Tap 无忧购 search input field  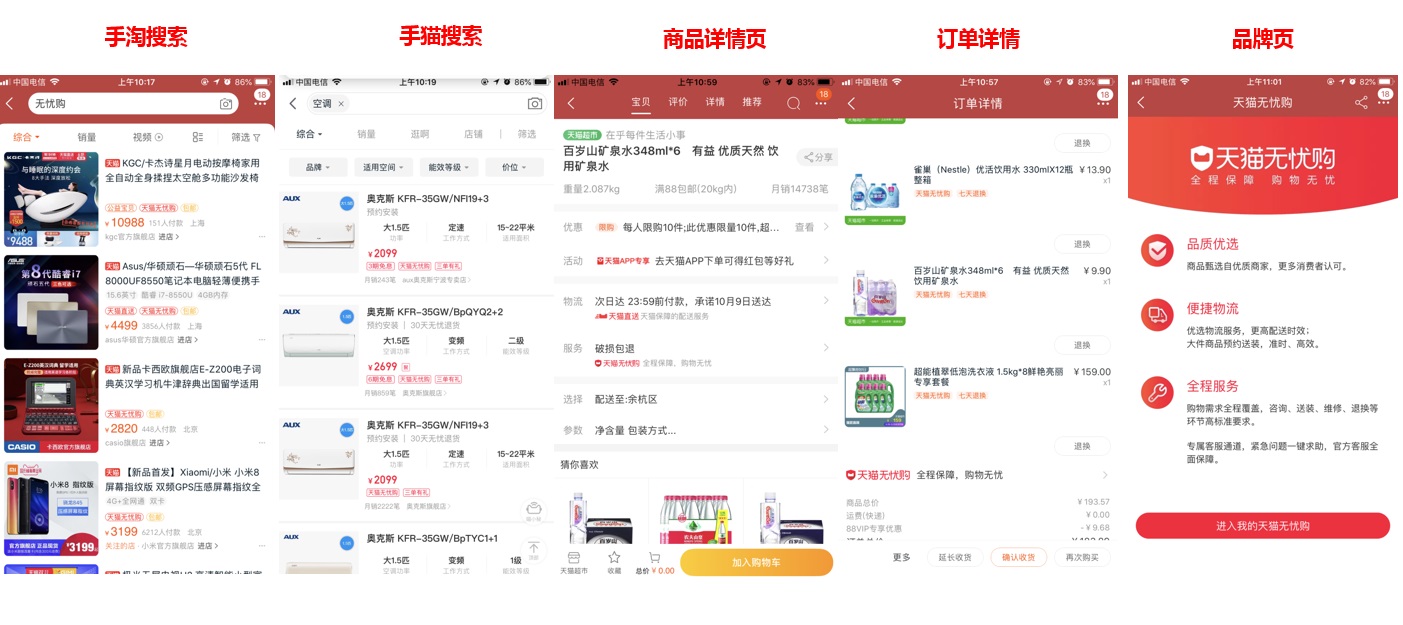click(132, 104)
